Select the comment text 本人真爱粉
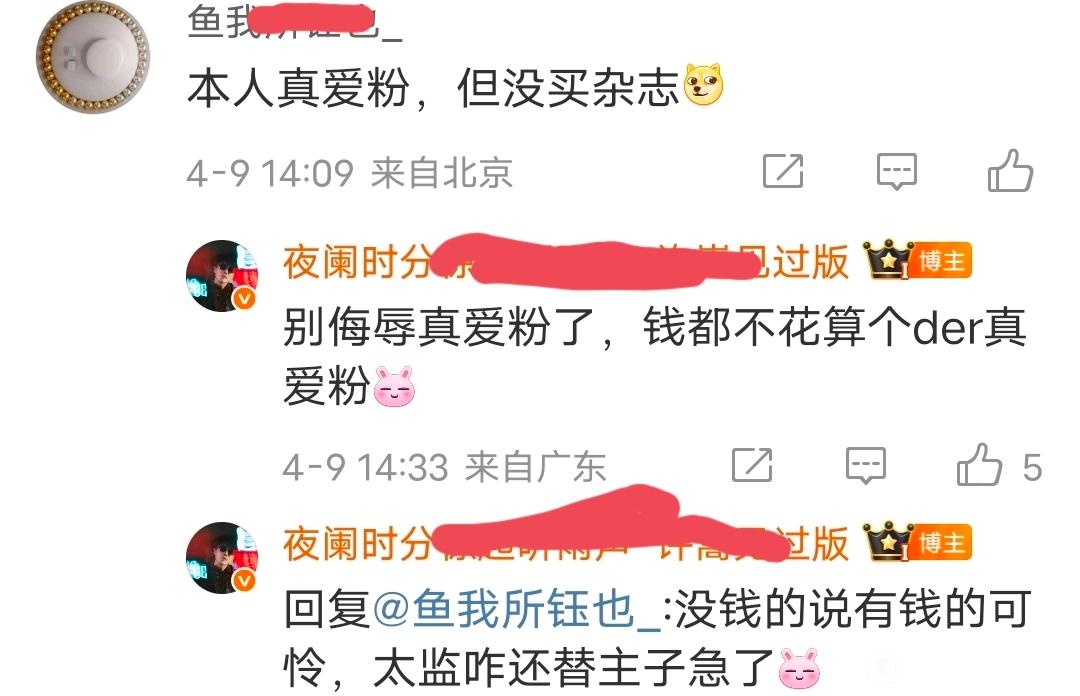Screen dimensions: 1080x696 coord(298,89)
